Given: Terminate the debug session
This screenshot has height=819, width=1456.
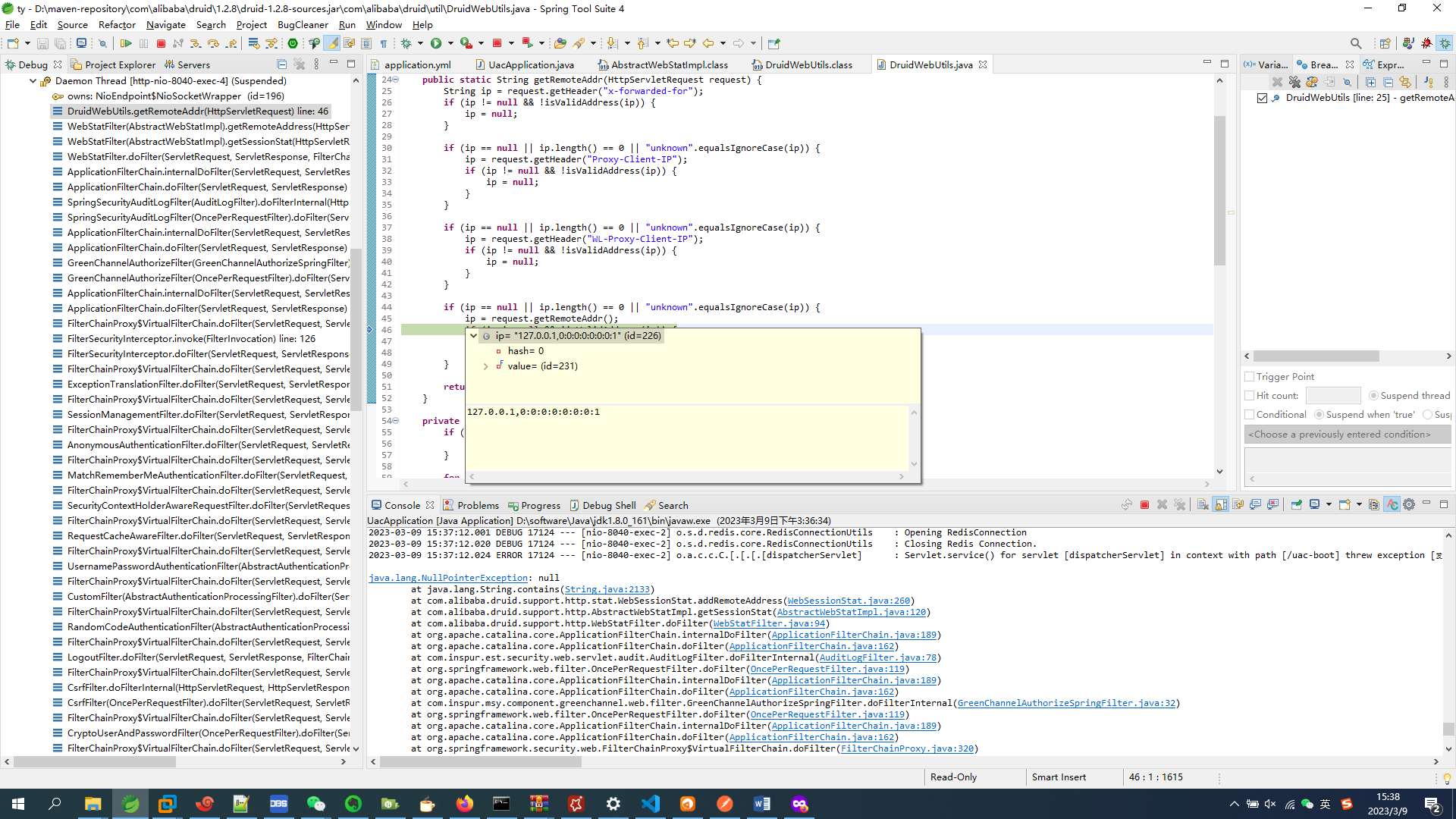Looking at the screenshot, I should coord(159,43).
